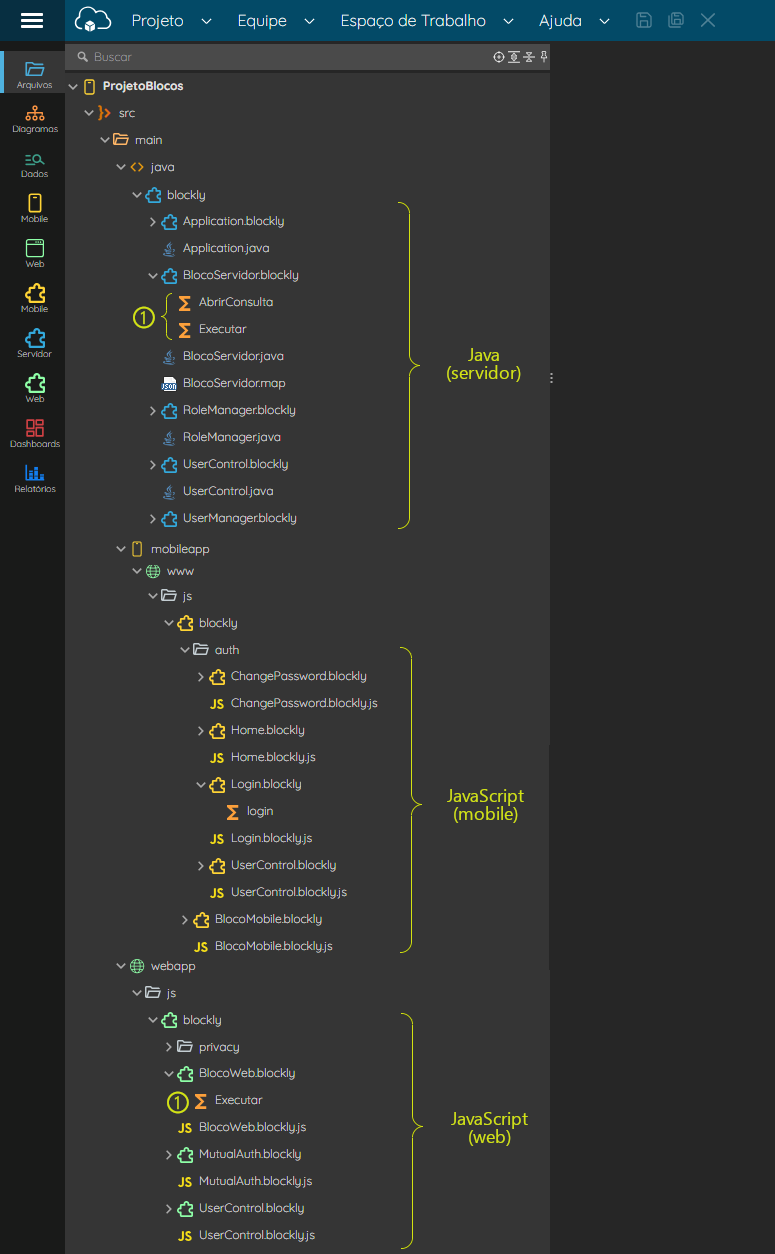Open the hamburger main menu
The height and width of the screenshot is (1254, 775).
(x=32, y=20)
